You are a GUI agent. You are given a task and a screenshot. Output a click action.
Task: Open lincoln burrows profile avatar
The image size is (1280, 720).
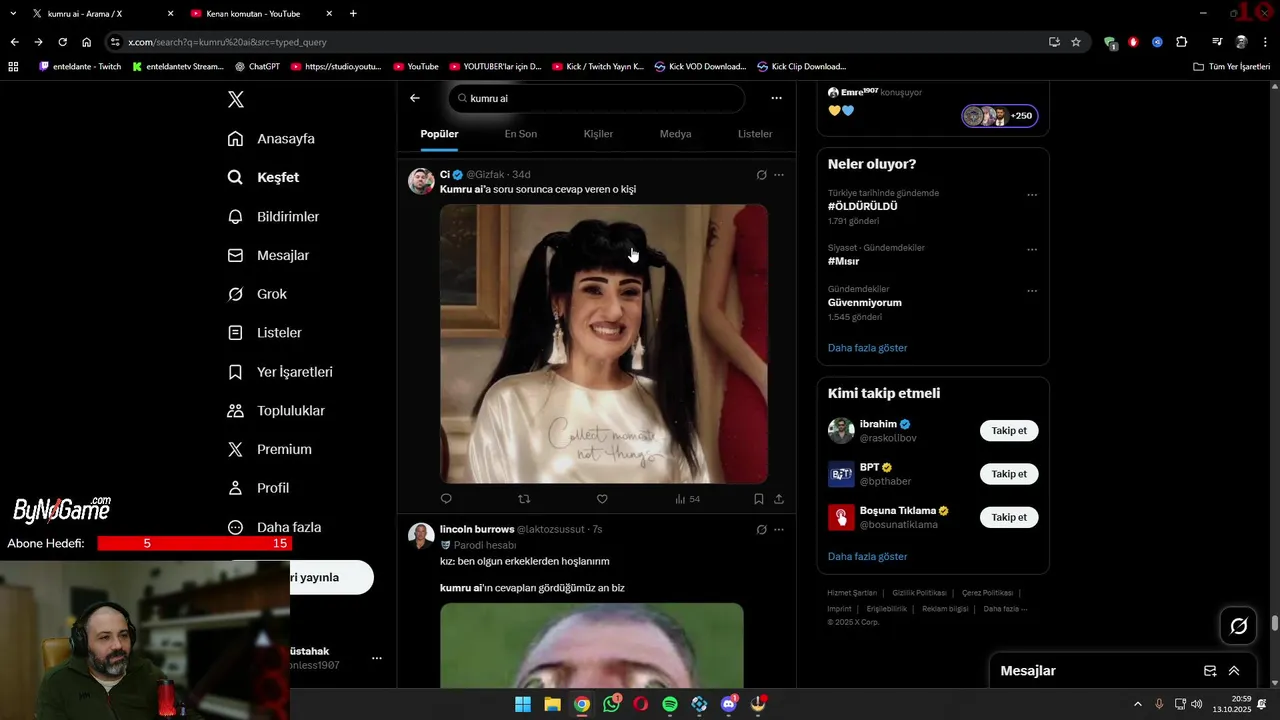pyautogui.click(x=421, y=536)
